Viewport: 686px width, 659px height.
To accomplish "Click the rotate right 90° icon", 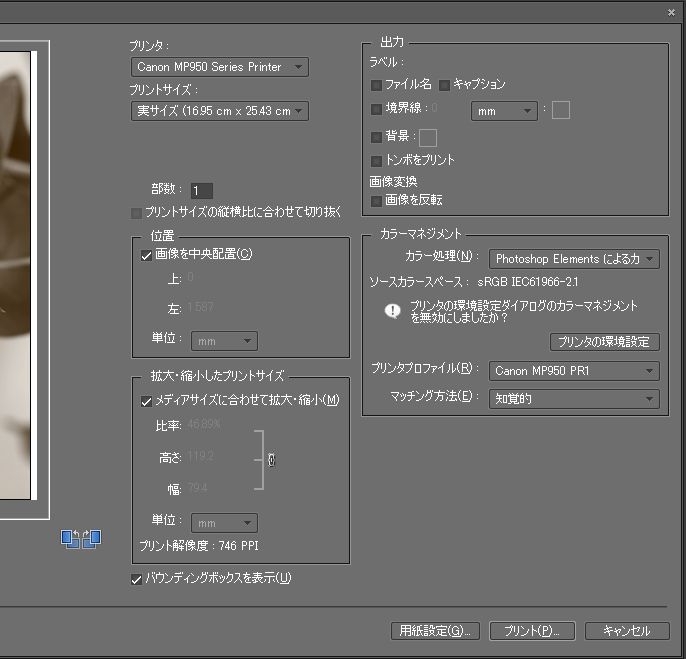I will tap(92, 538).
